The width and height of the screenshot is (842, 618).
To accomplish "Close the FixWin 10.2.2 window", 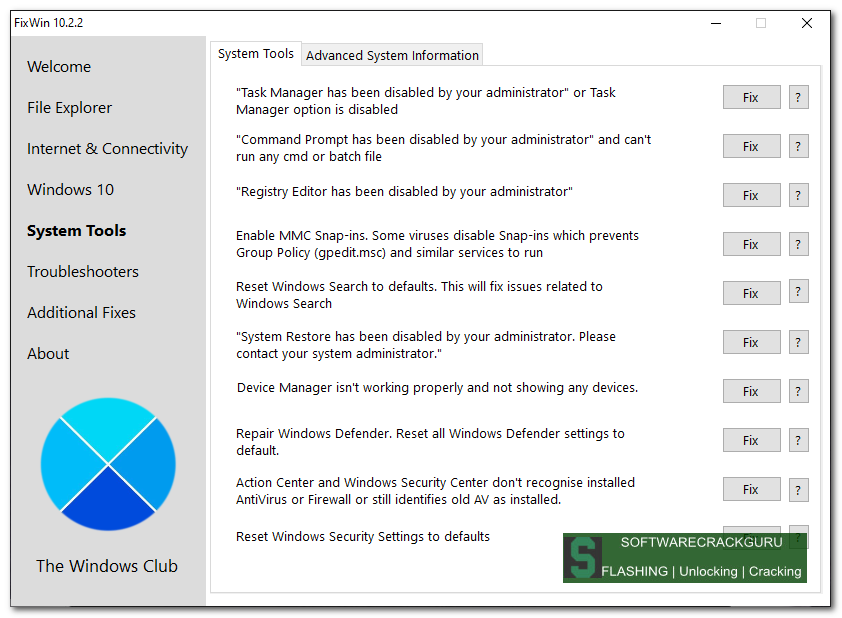I will pyautogui.click(x=807, y=23).
